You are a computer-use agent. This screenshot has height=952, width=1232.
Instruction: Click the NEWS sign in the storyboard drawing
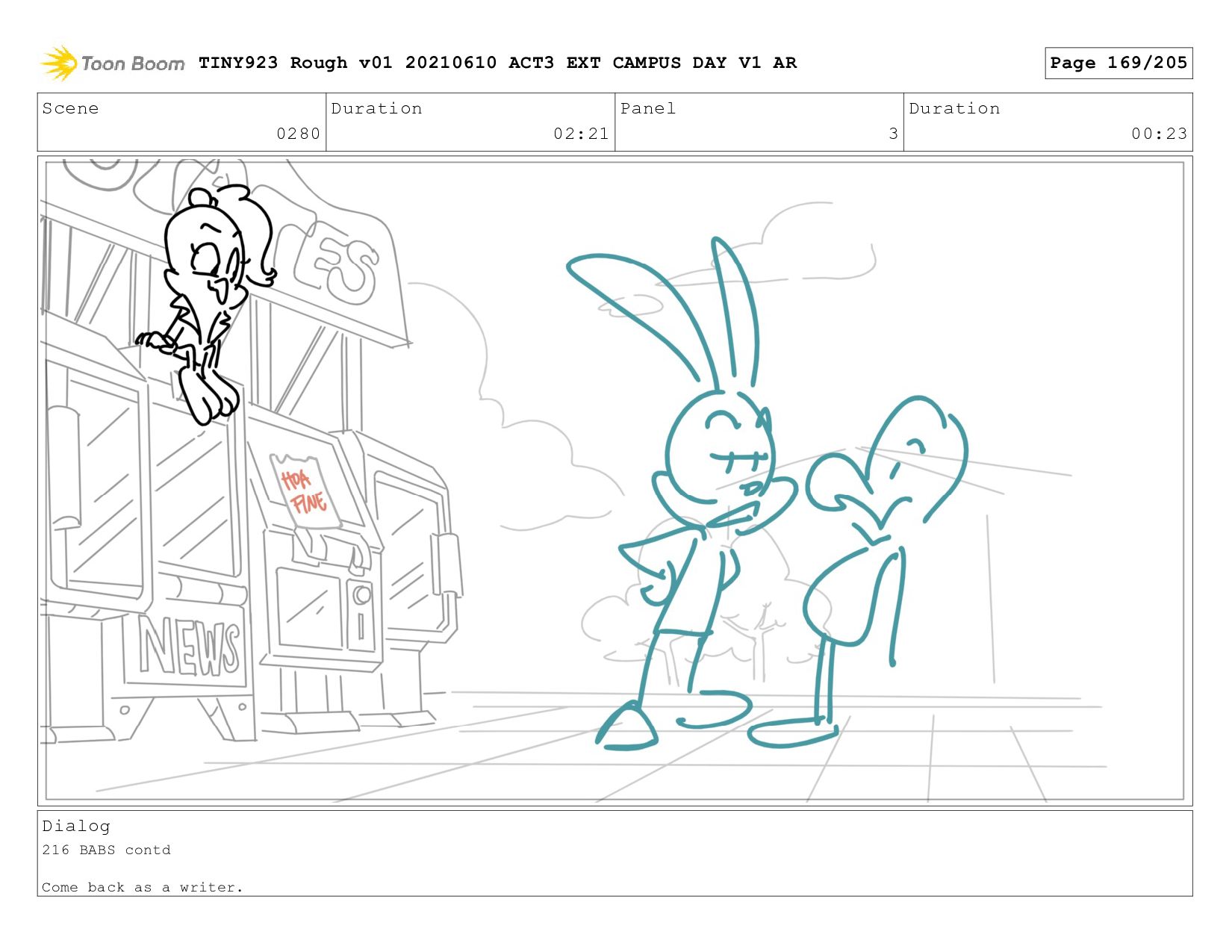[x=189, y=648]
